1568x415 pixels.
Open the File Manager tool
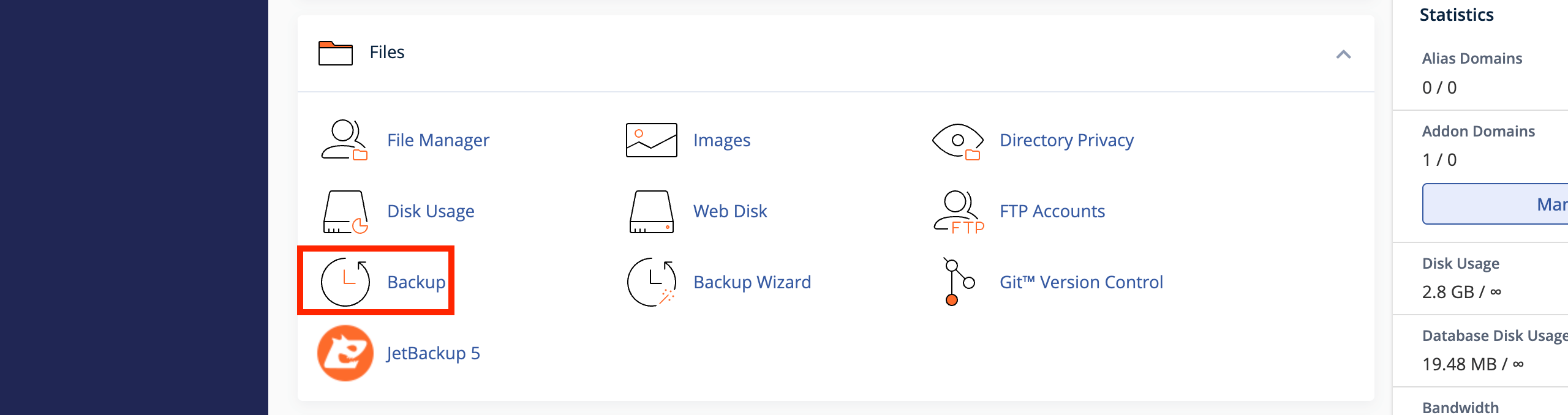[345, 140]
